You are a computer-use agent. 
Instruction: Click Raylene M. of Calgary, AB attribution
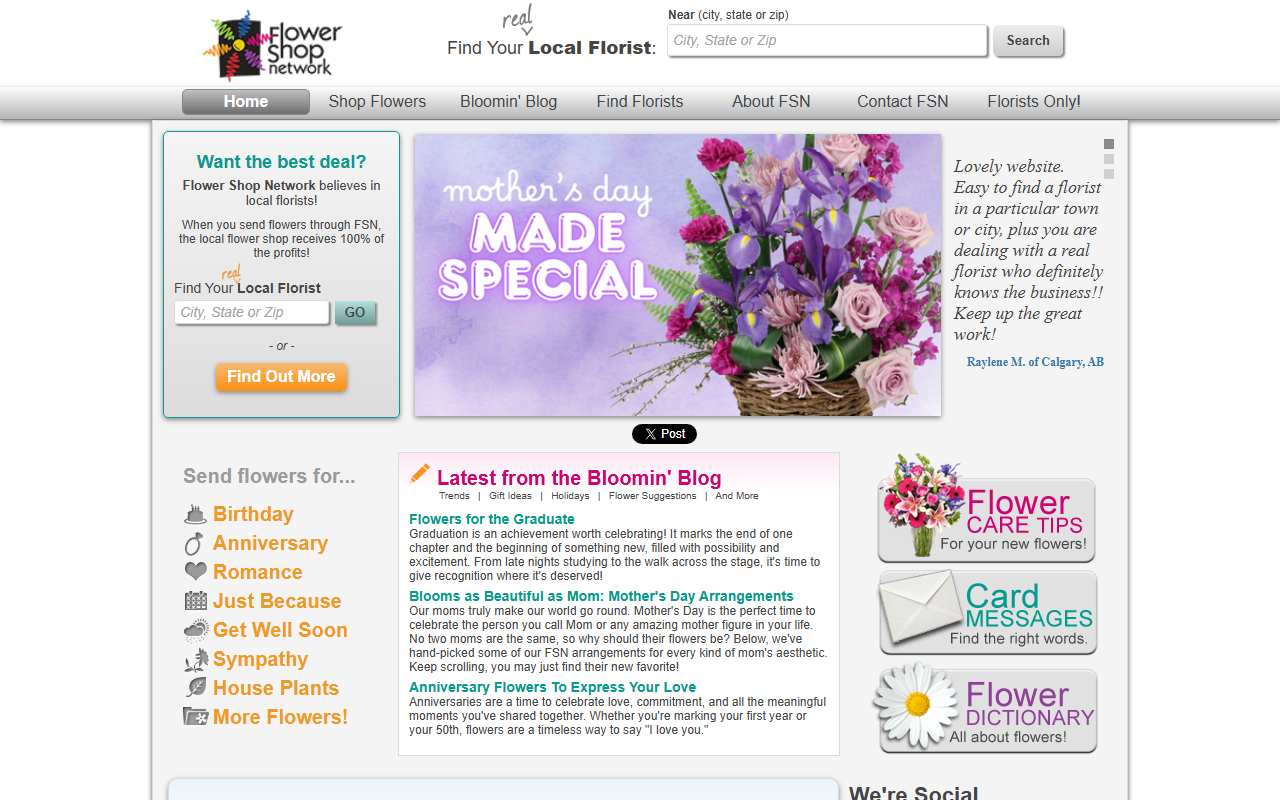tap(1035, 362)
